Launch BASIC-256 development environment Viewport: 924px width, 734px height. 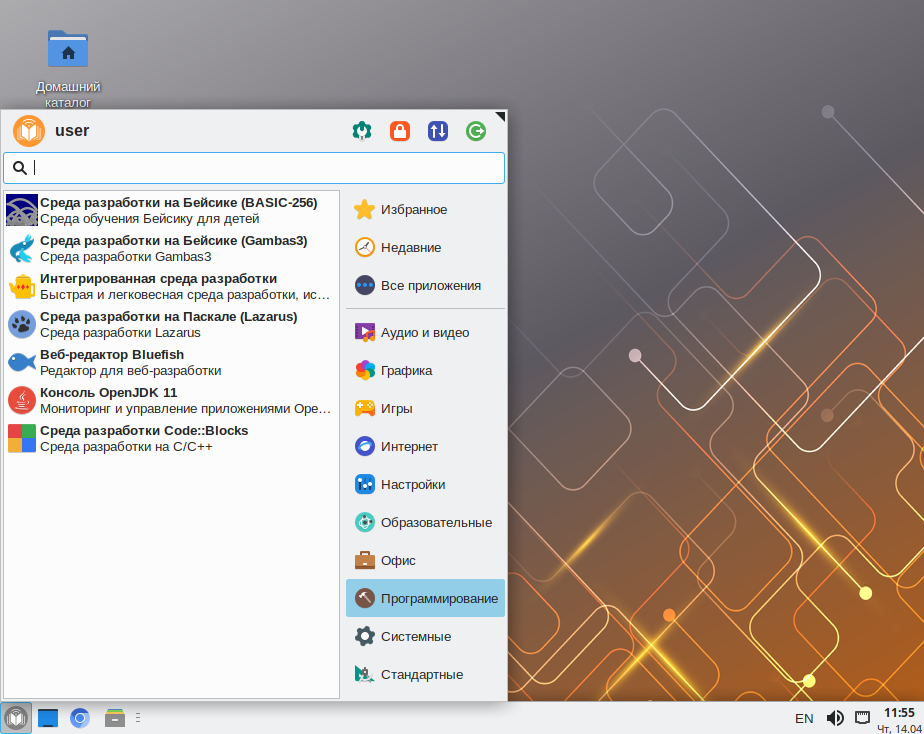point(171,210)
